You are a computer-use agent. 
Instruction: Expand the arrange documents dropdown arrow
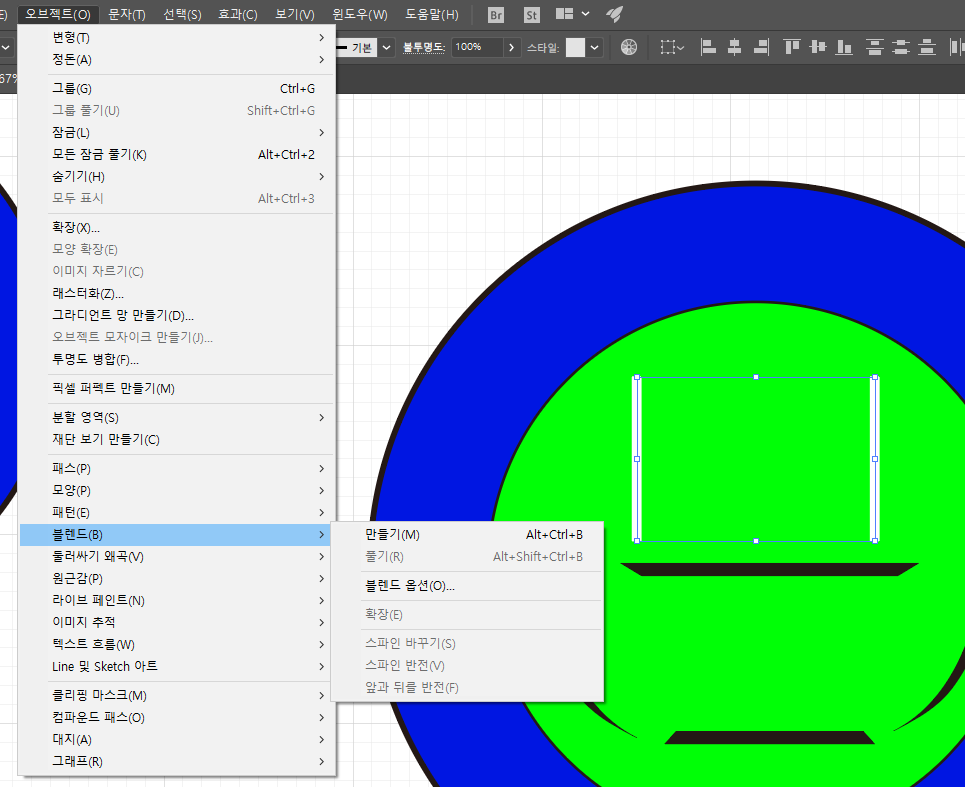(585, 14)
